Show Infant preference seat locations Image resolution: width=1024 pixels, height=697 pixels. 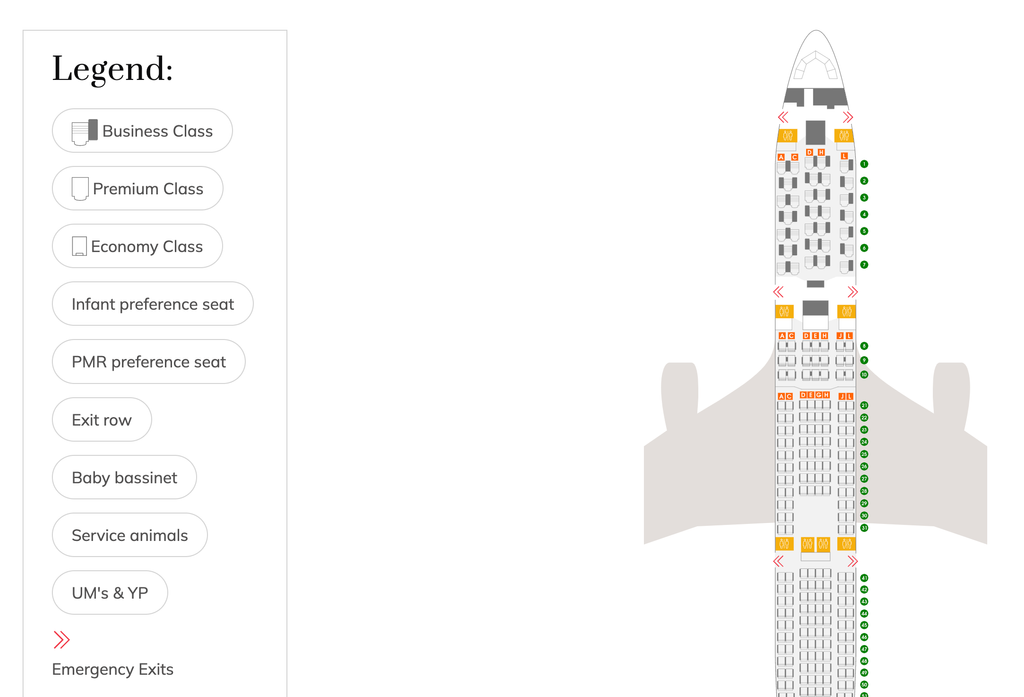point(153,304)
